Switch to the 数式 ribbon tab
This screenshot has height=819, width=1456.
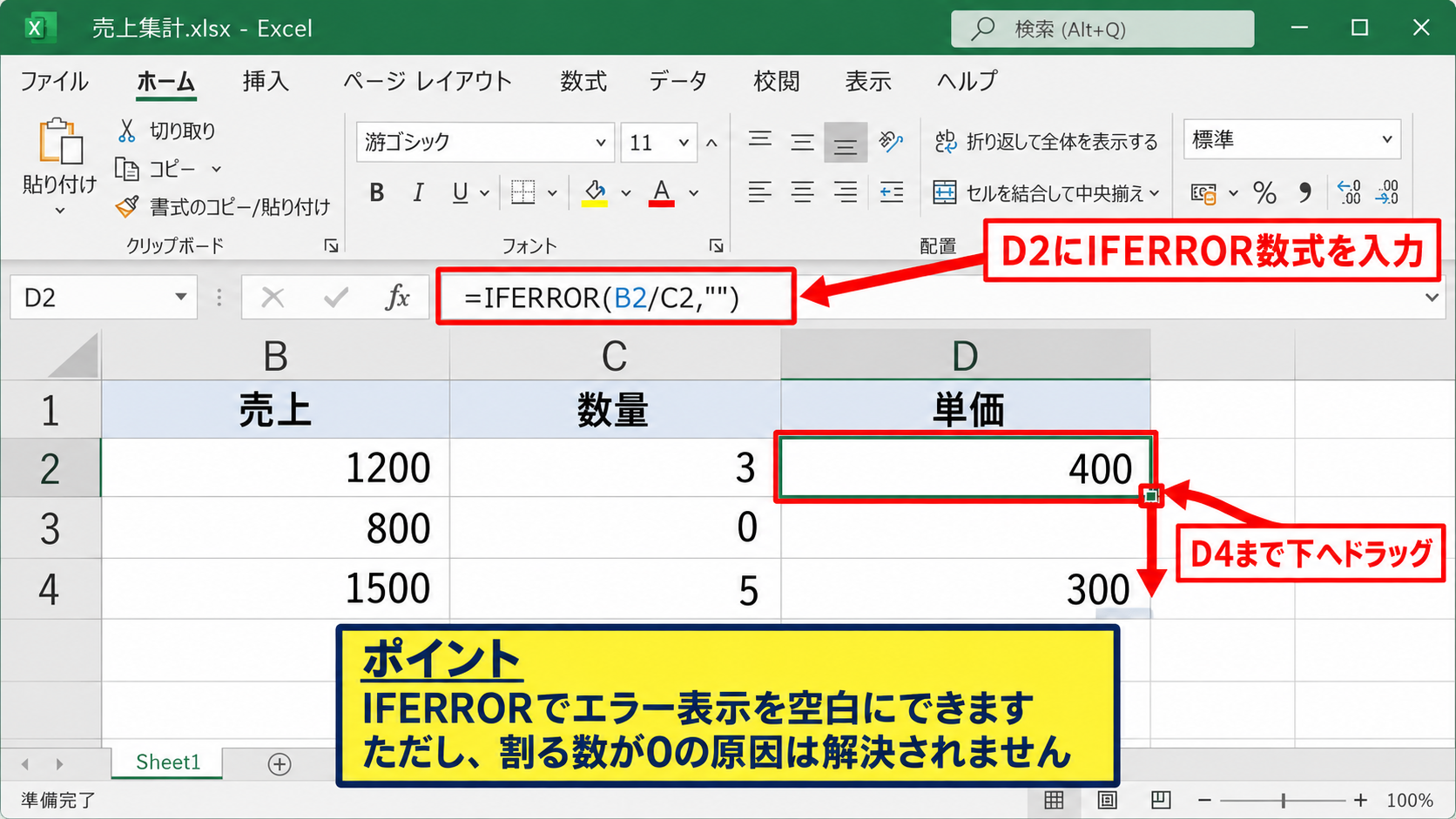click(x=583, y=81)
